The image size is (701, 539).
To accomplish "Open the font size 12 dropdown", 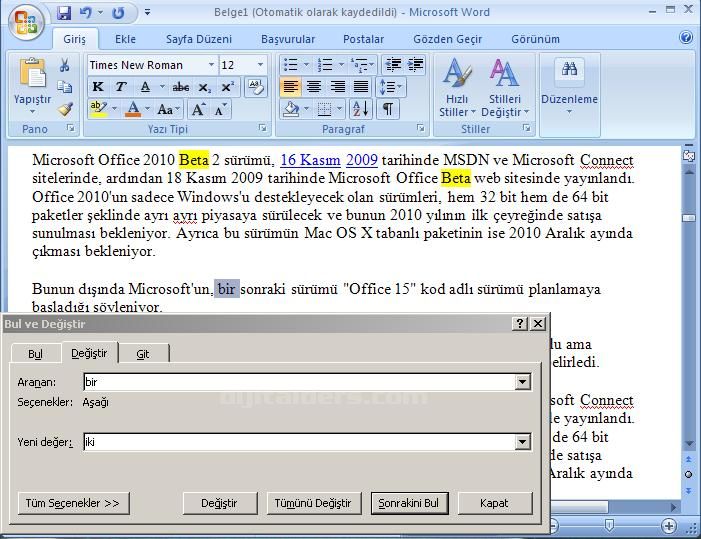I will pos(260,65).
